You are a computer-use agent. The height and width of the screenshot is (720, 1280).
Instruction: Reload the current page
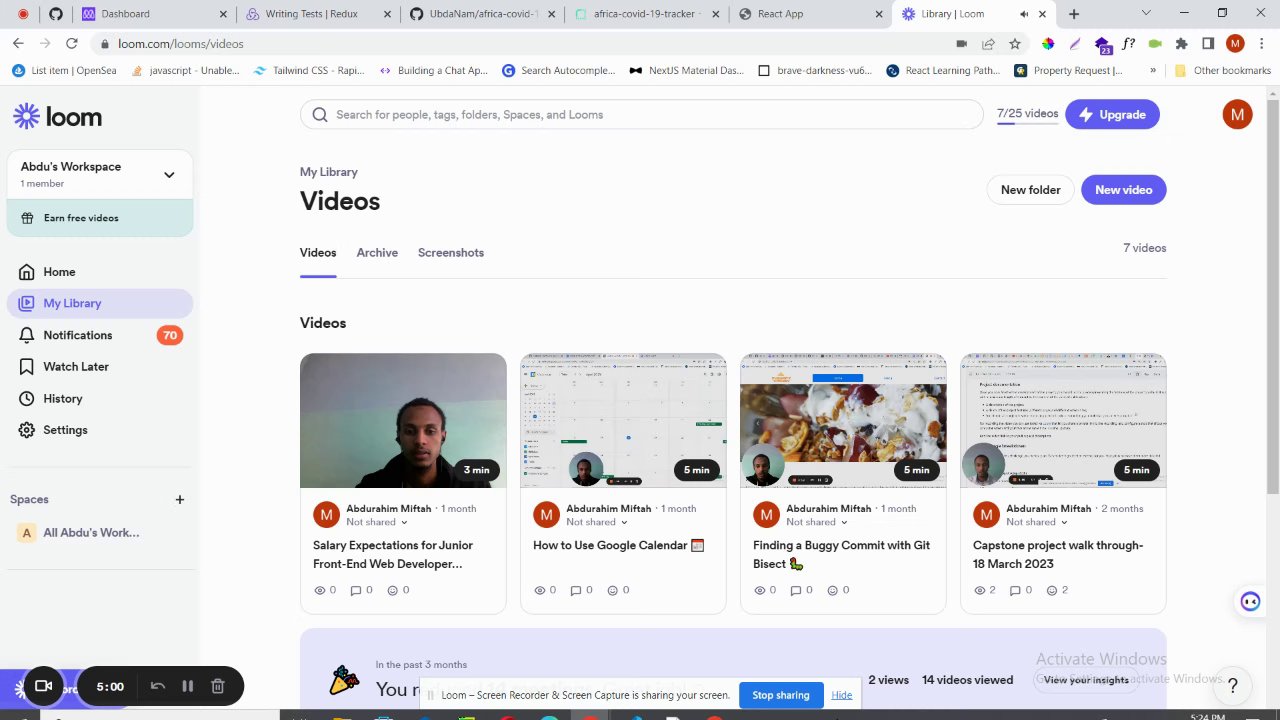pyautogui.click(x=71, y=44)
